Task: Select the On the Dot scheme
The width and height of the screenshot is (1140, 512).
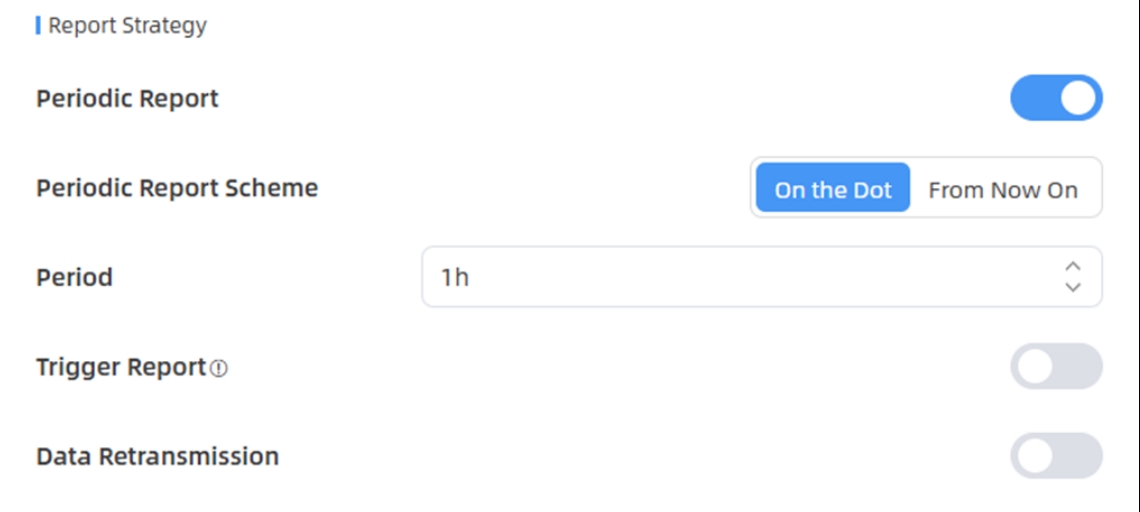Action: [x=832, y=188]
